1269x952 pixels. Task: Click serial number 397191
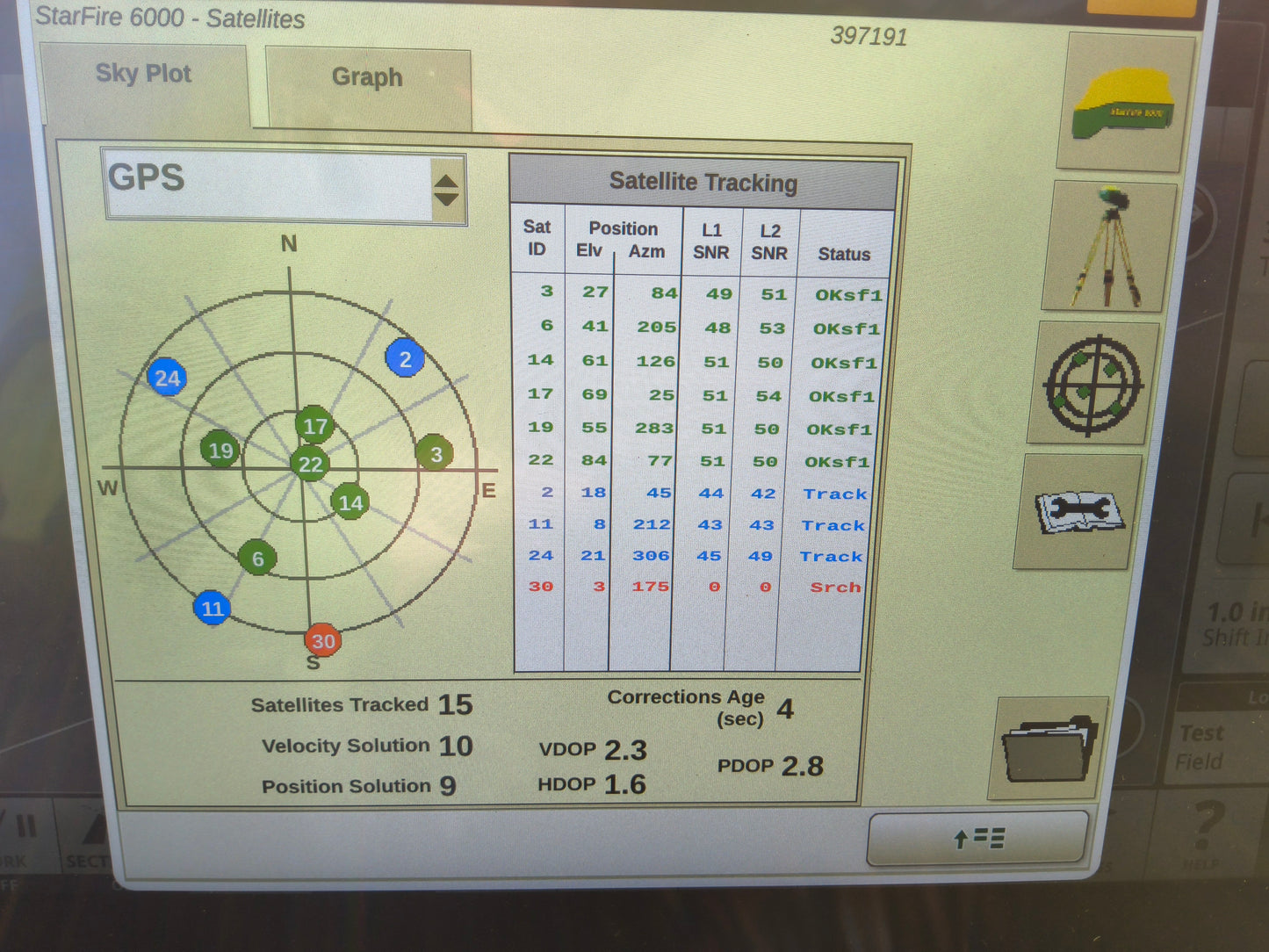click(869, 36)
